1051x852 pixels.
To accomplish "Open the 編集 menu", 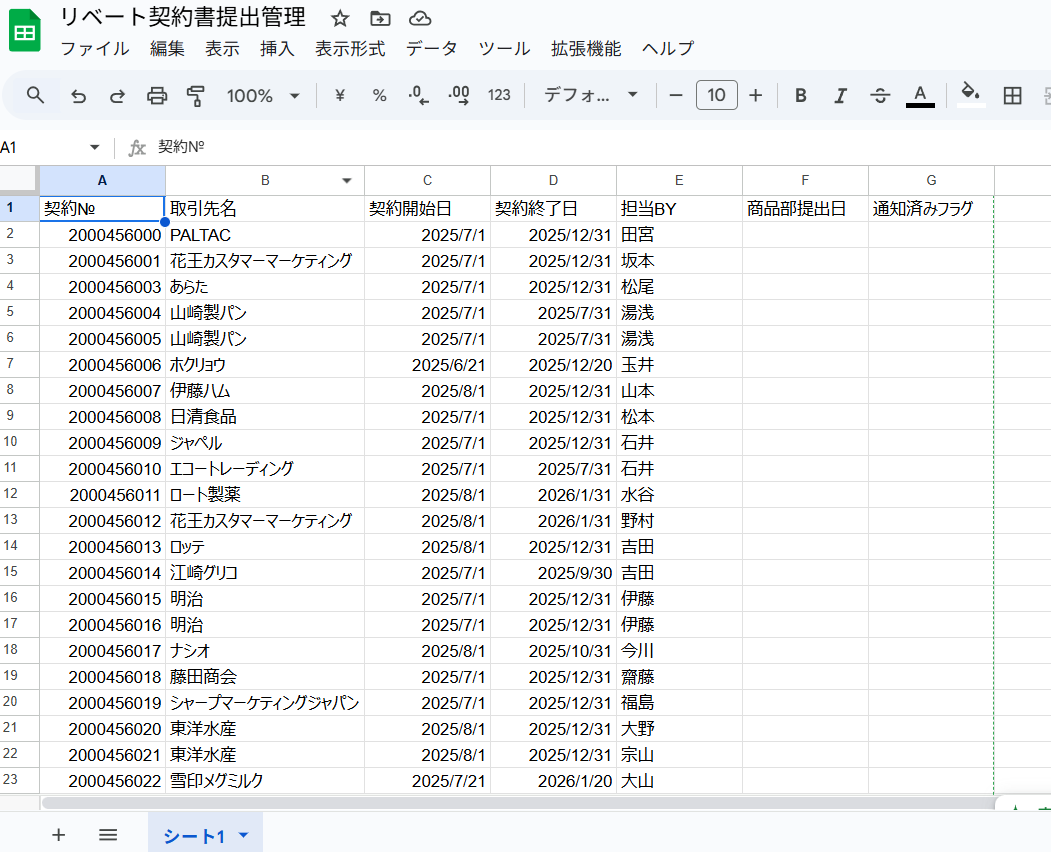I will point(167,48).
